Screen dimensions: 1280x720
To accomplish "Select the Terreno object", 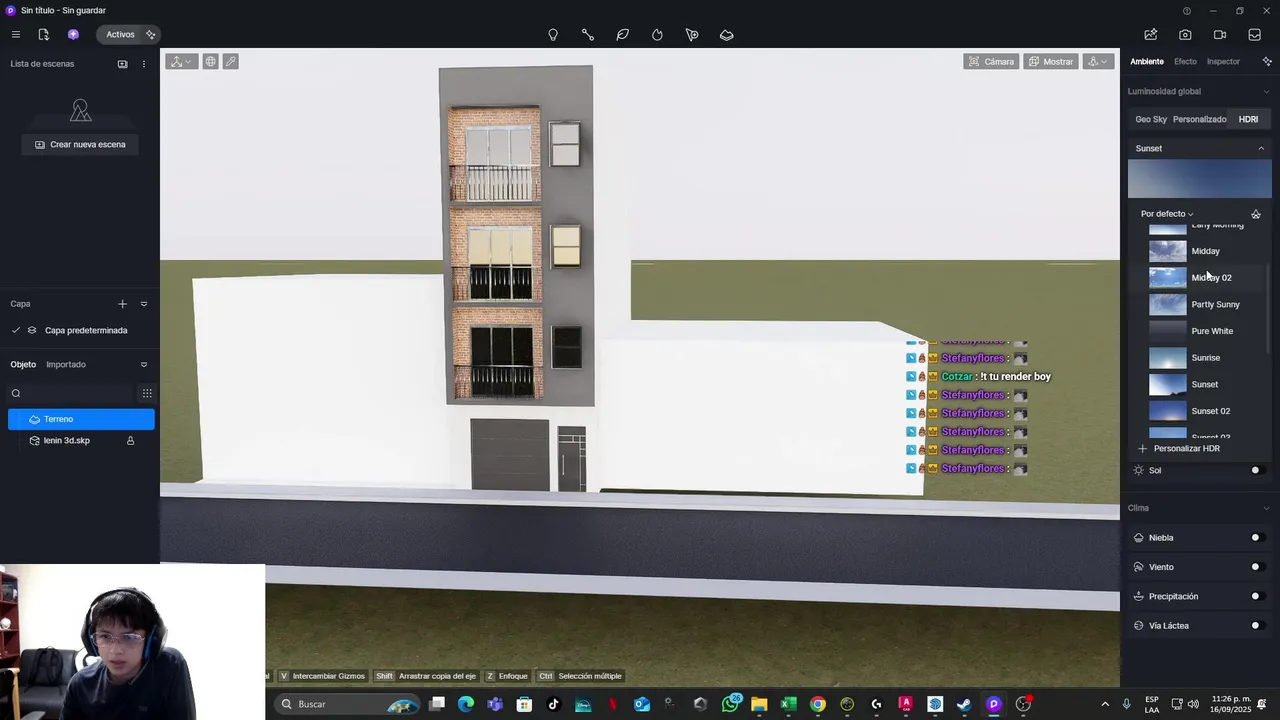I will [81, 419].
